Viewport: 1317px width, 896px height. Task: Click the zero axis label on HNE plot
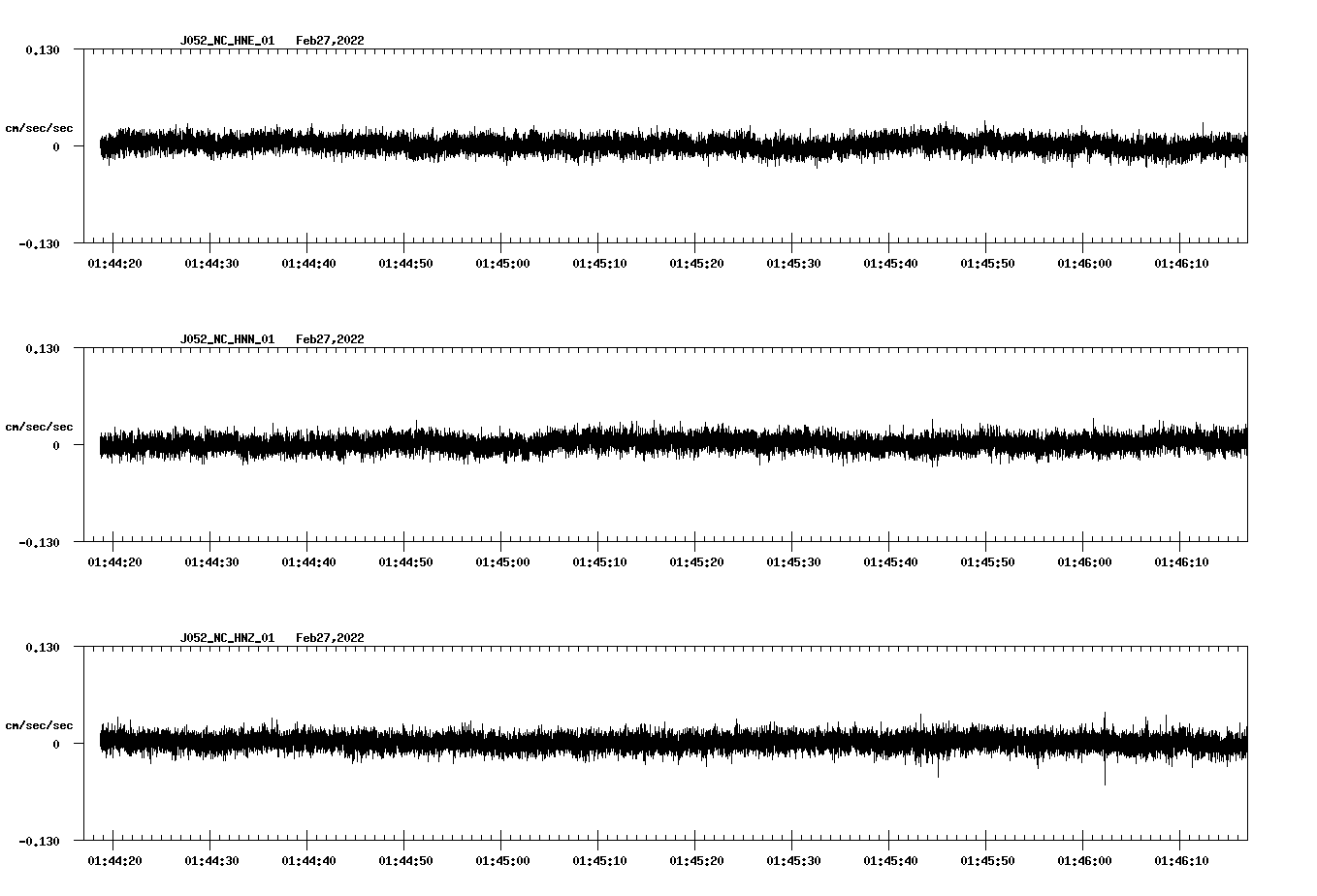[56, 146]
